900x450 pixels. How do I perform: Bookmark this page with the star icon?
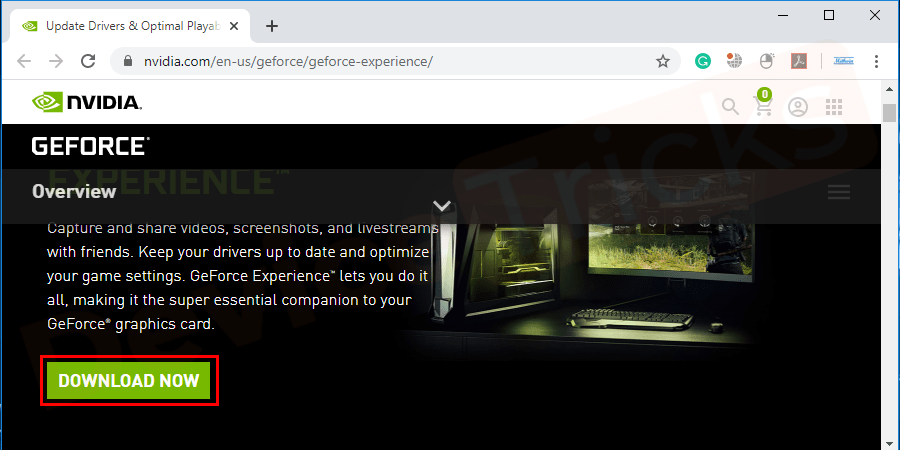(x=663, y=61)
